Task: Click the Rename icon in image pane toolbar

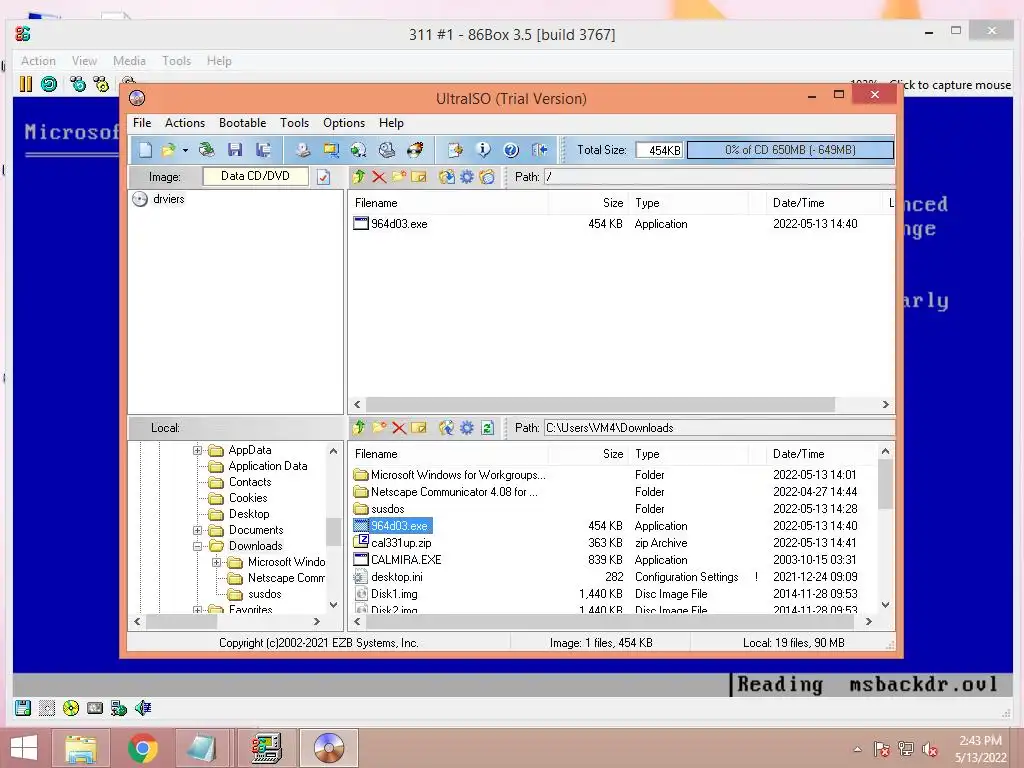Action: tap(419, 176)
